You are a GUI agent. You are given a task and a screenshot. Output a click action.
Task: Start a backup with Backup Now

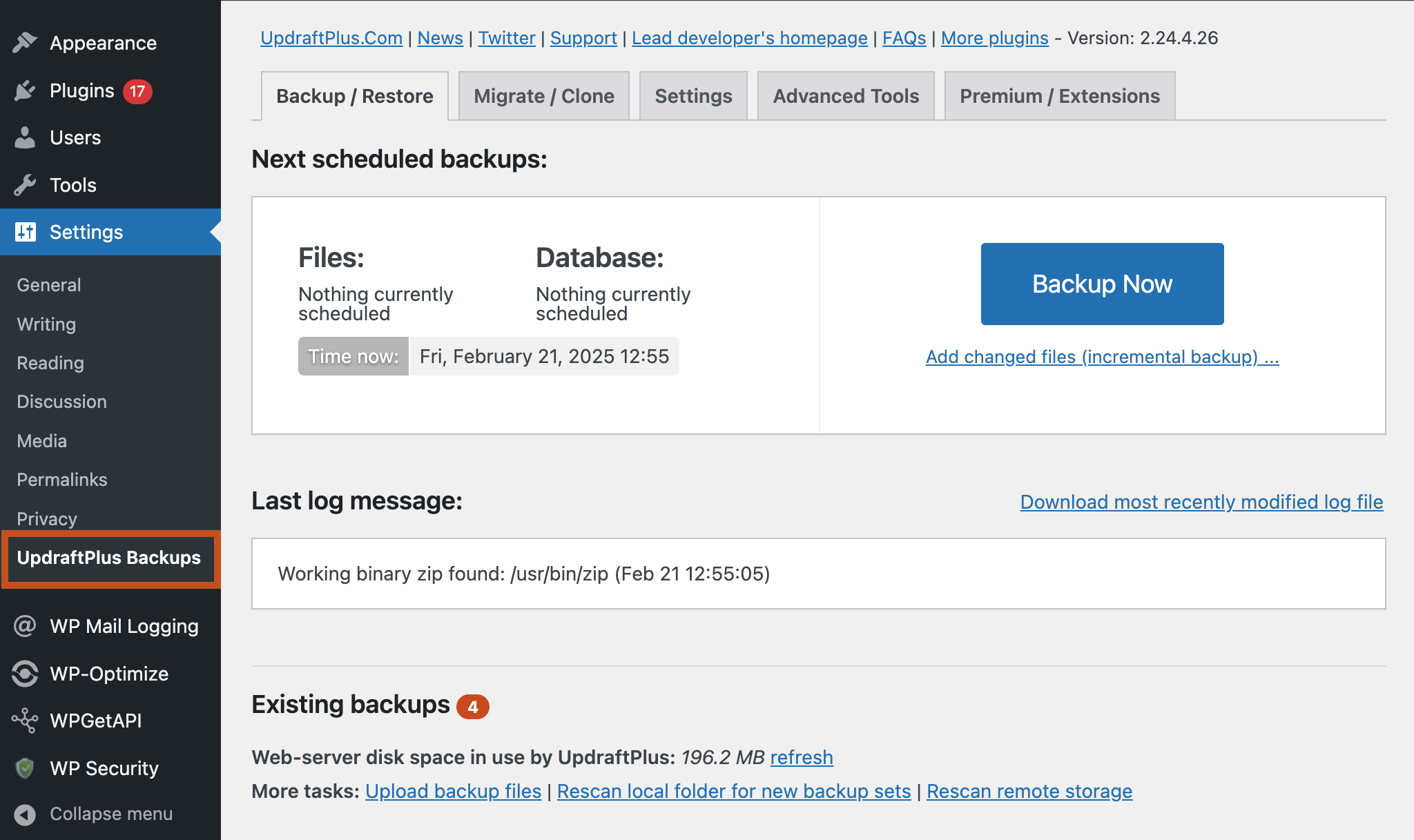pyautogui.click(x=1101, y=284)
